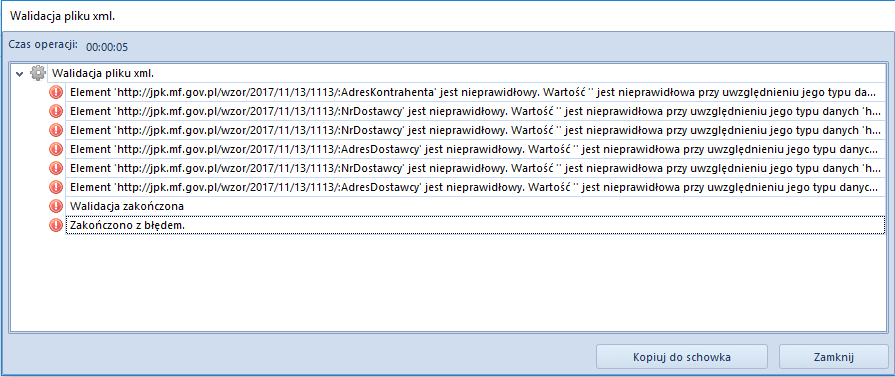This screenshot has height=377, width=895.
Task: Click the error icon next to Zakończono z błędem
Action: tap(57, 225)
